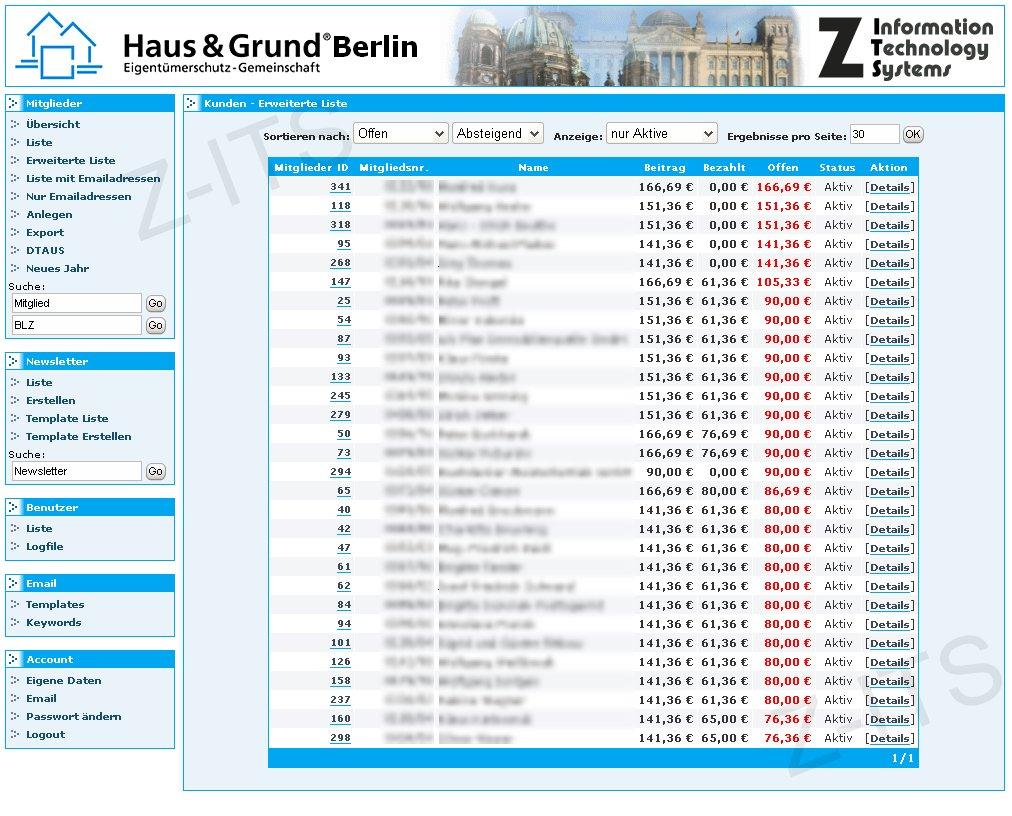Click Details for member 237
This screenshot has height=816, width=1012.
click(x=890, y=700)
